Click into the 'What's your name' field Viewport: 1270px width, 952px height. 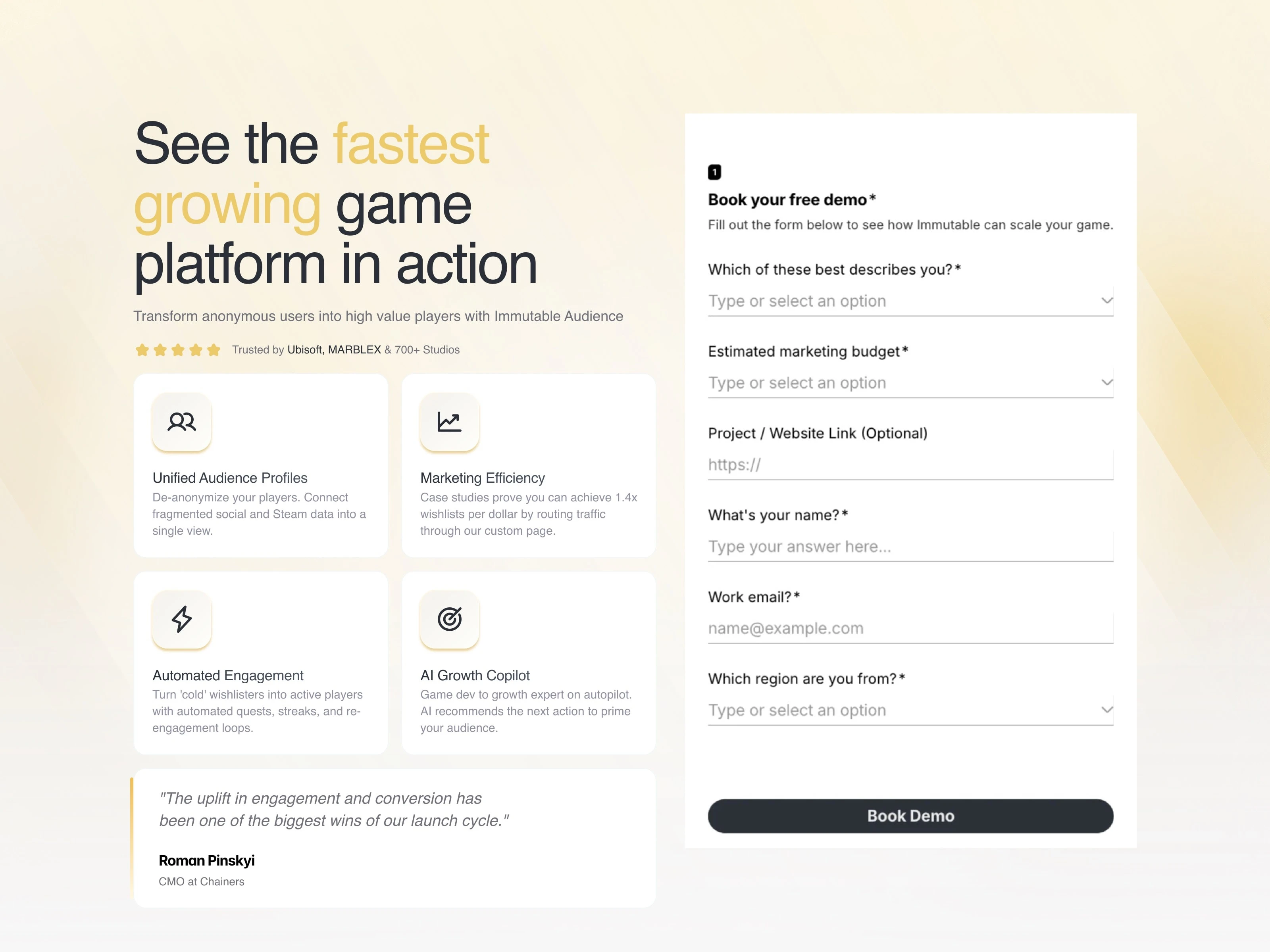point(910,547)
